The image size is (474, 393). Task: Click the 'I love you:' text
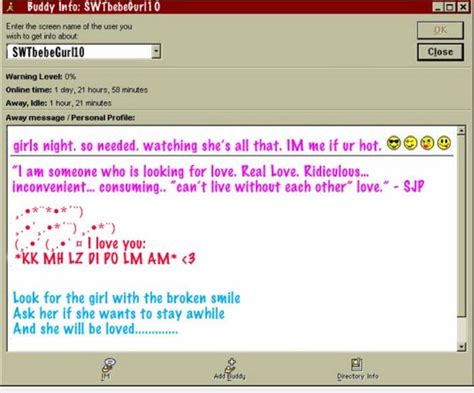pyautogui.click(x=116, y=244)
